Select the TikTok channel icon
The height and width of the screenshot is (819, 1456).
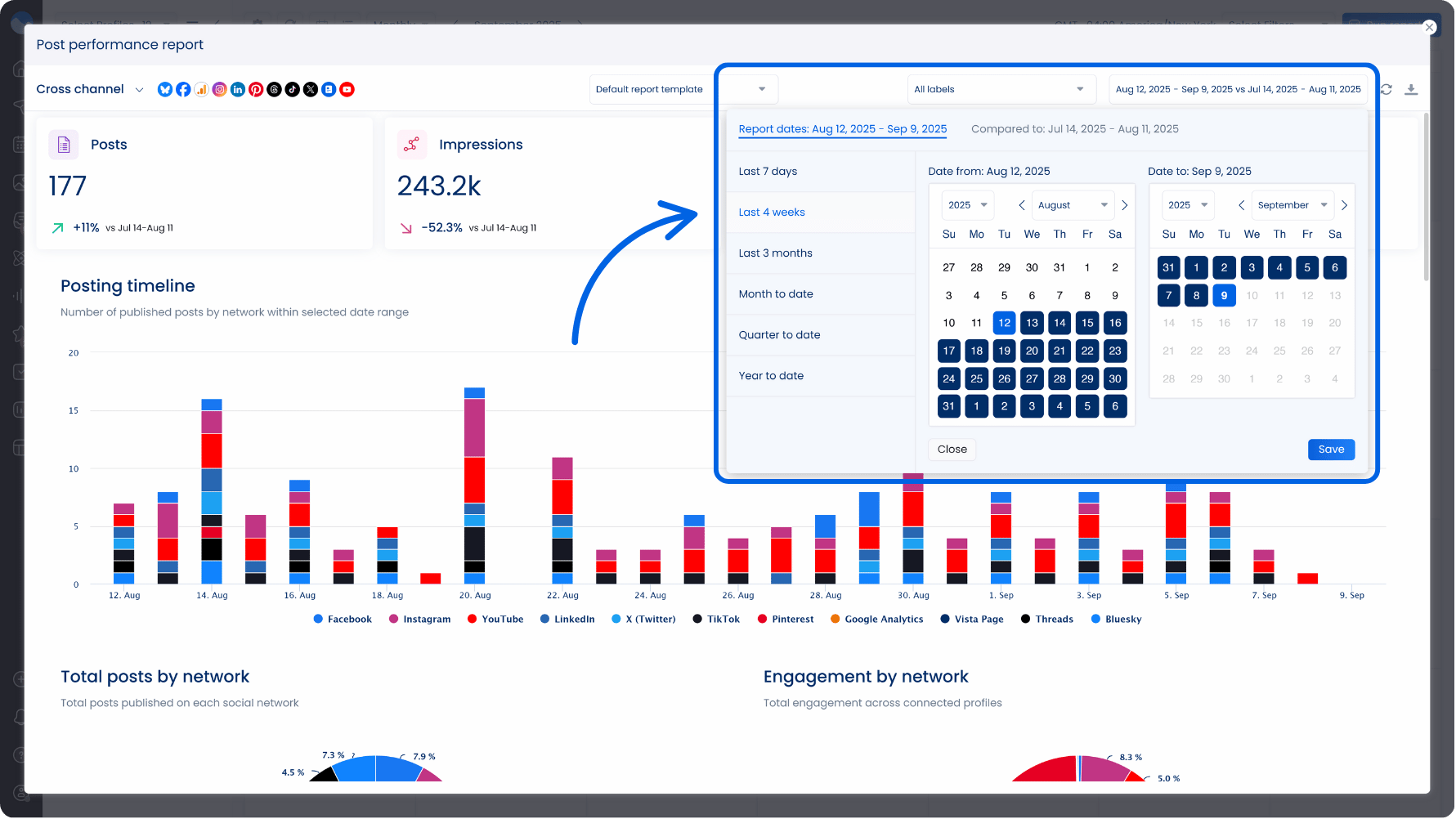[x=293, y=89]
